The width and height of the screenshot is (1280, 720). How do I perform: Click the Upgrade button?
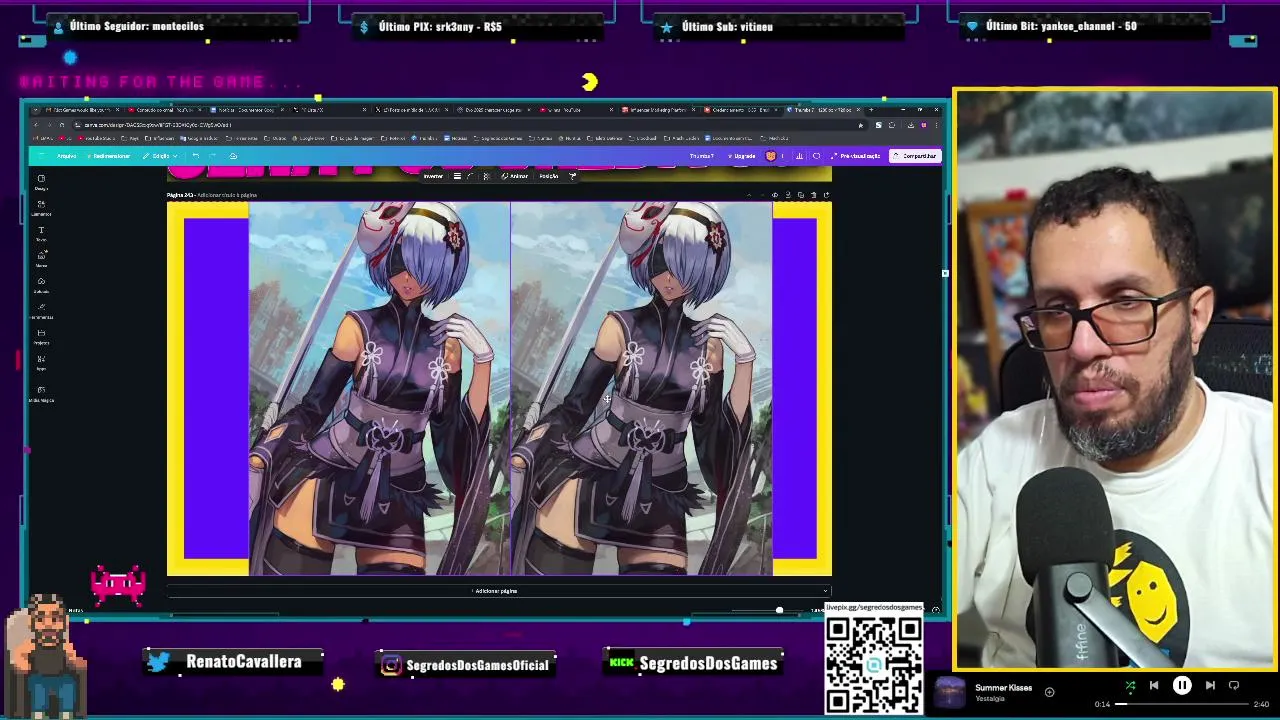741,156
